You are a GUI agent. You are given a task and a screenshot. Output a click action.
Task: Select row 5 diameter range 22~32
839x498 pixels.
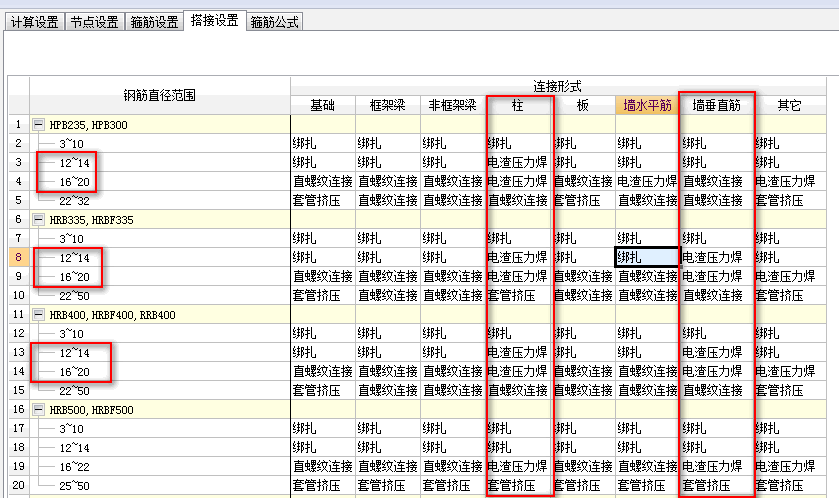[74, 201]
